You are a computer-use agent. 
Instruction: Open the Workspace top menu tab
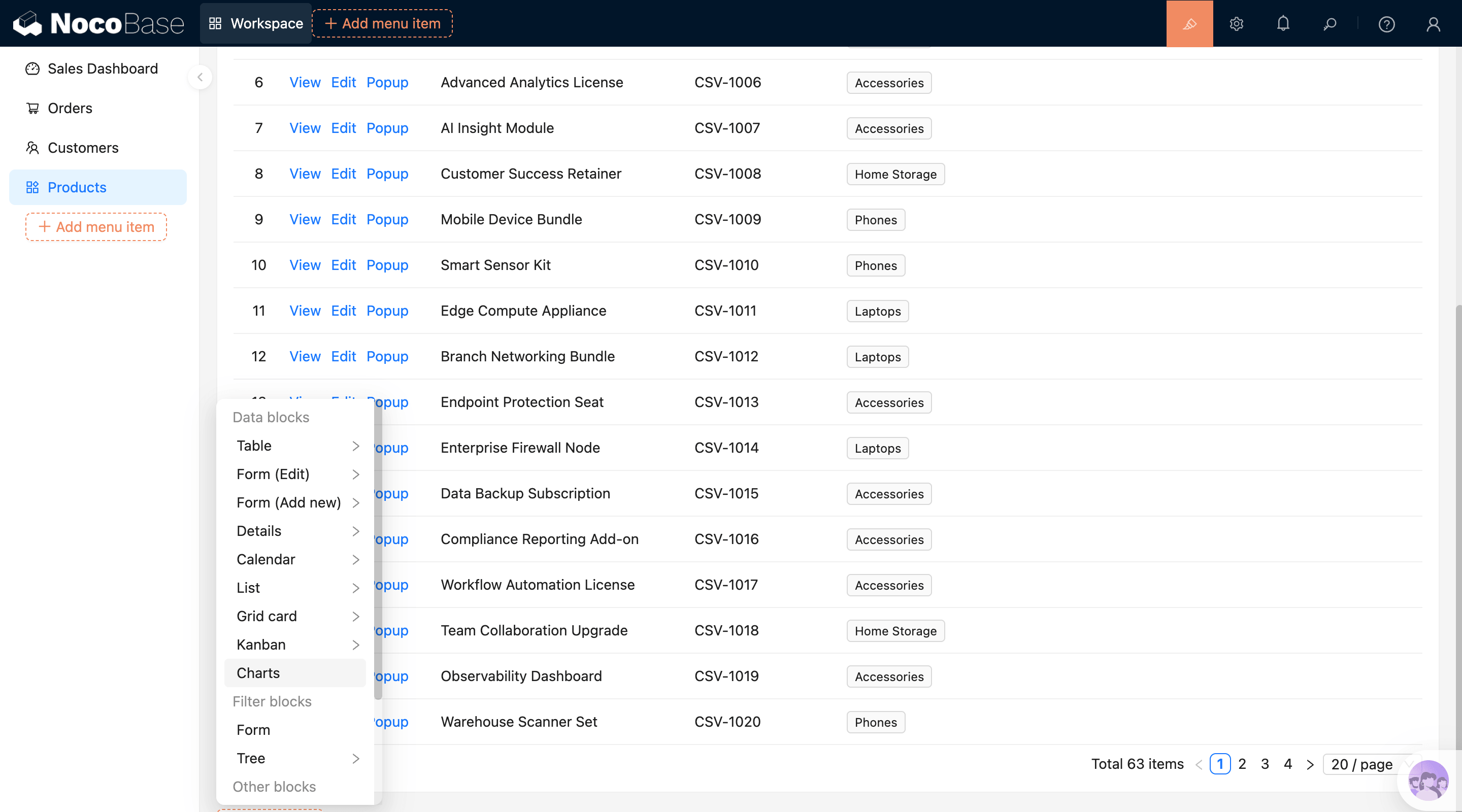tap(255, 24)
